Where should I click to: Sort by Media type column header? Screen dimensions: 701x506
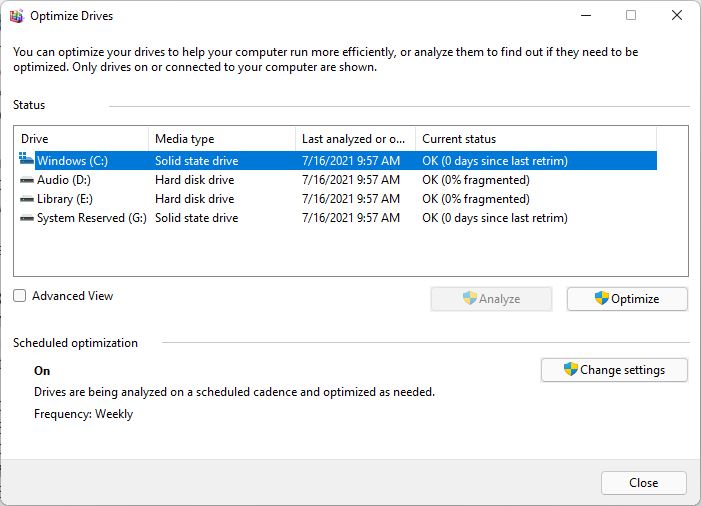point(220,139)
